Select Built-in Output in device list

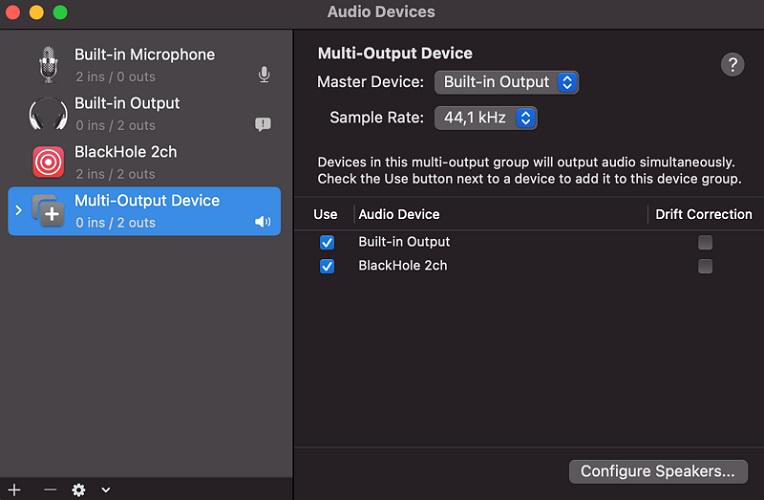point(144,114)
